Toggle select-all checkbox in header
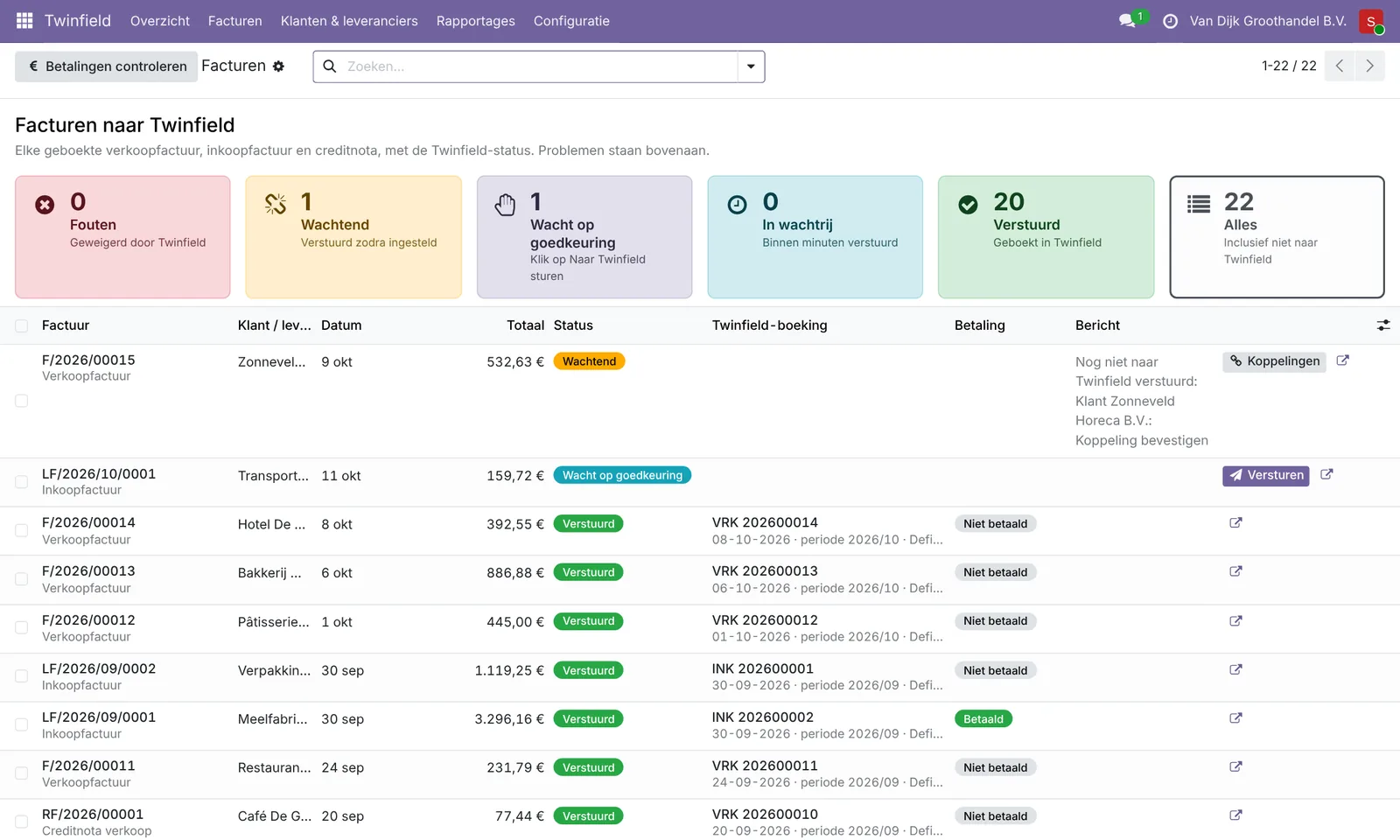This screenshot has width=1400, height=840. pyautogui.click(x=22, y=326)
